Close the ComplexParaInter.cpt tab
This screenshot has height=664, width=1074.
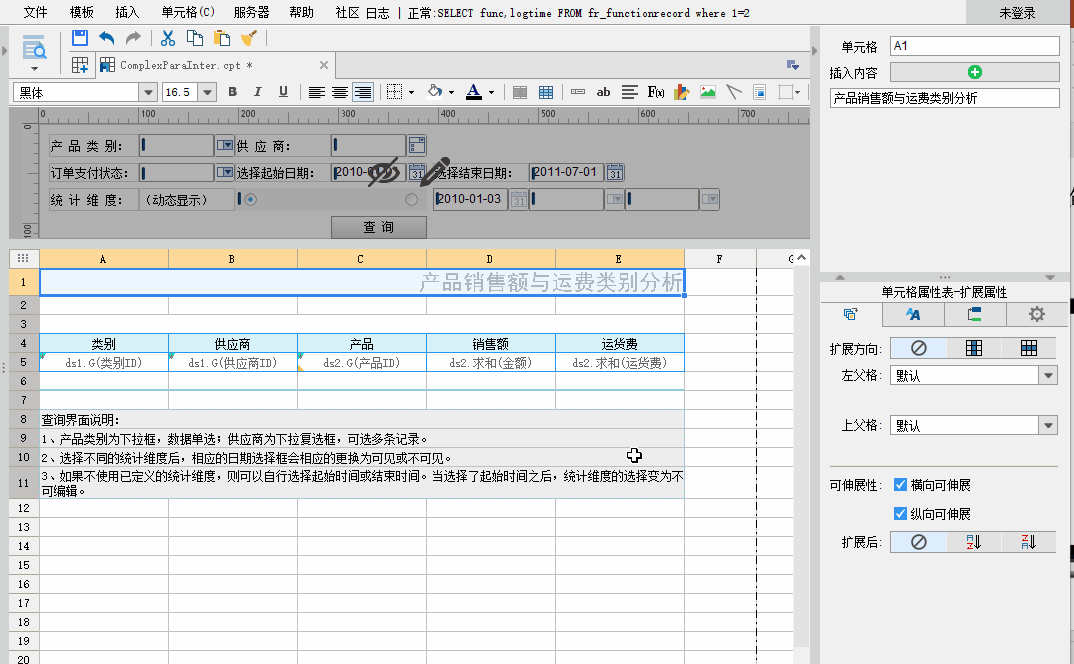324,65
